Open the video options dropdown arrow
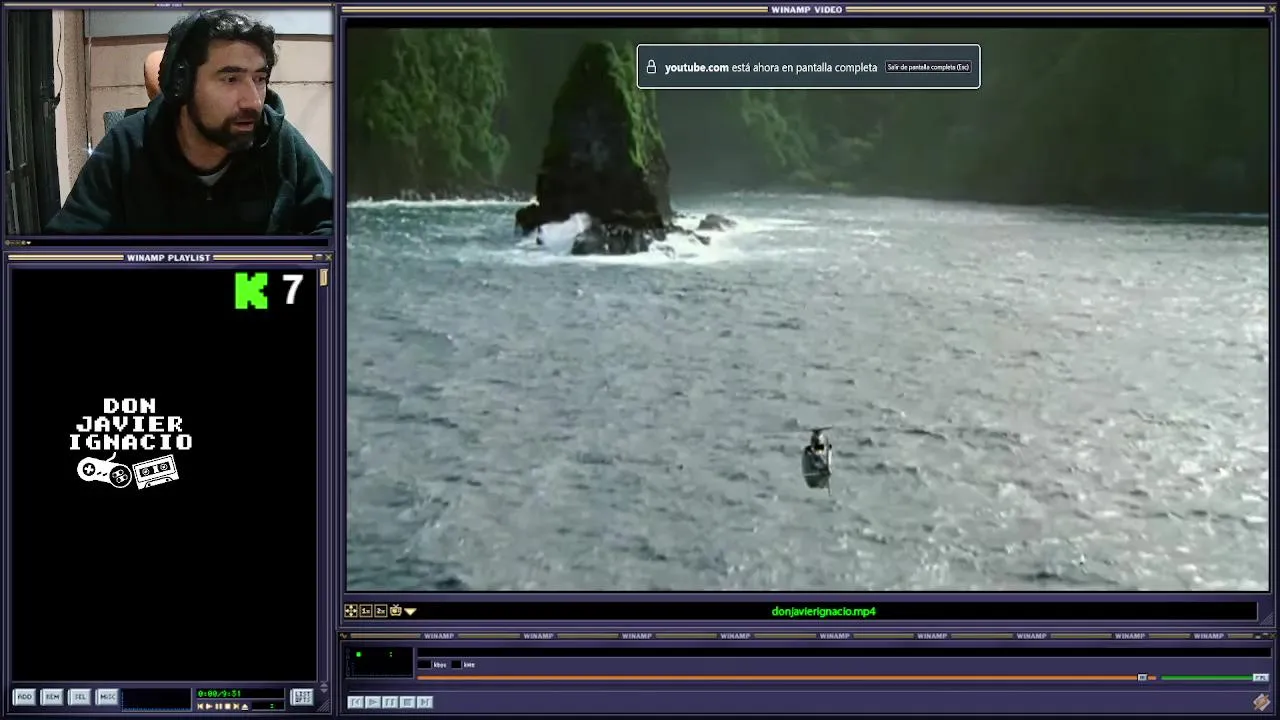This screenshot has height=720, width=1280. [410, 611]
